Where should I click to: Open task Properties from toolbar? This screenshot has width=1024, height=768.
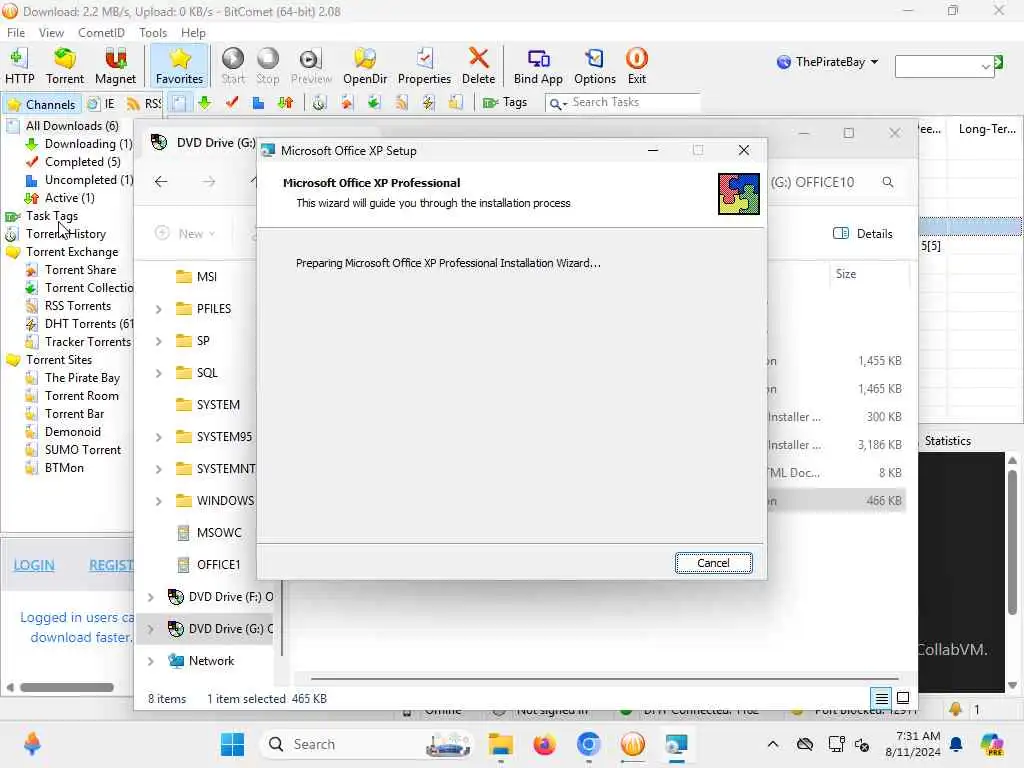click(424, 66)
